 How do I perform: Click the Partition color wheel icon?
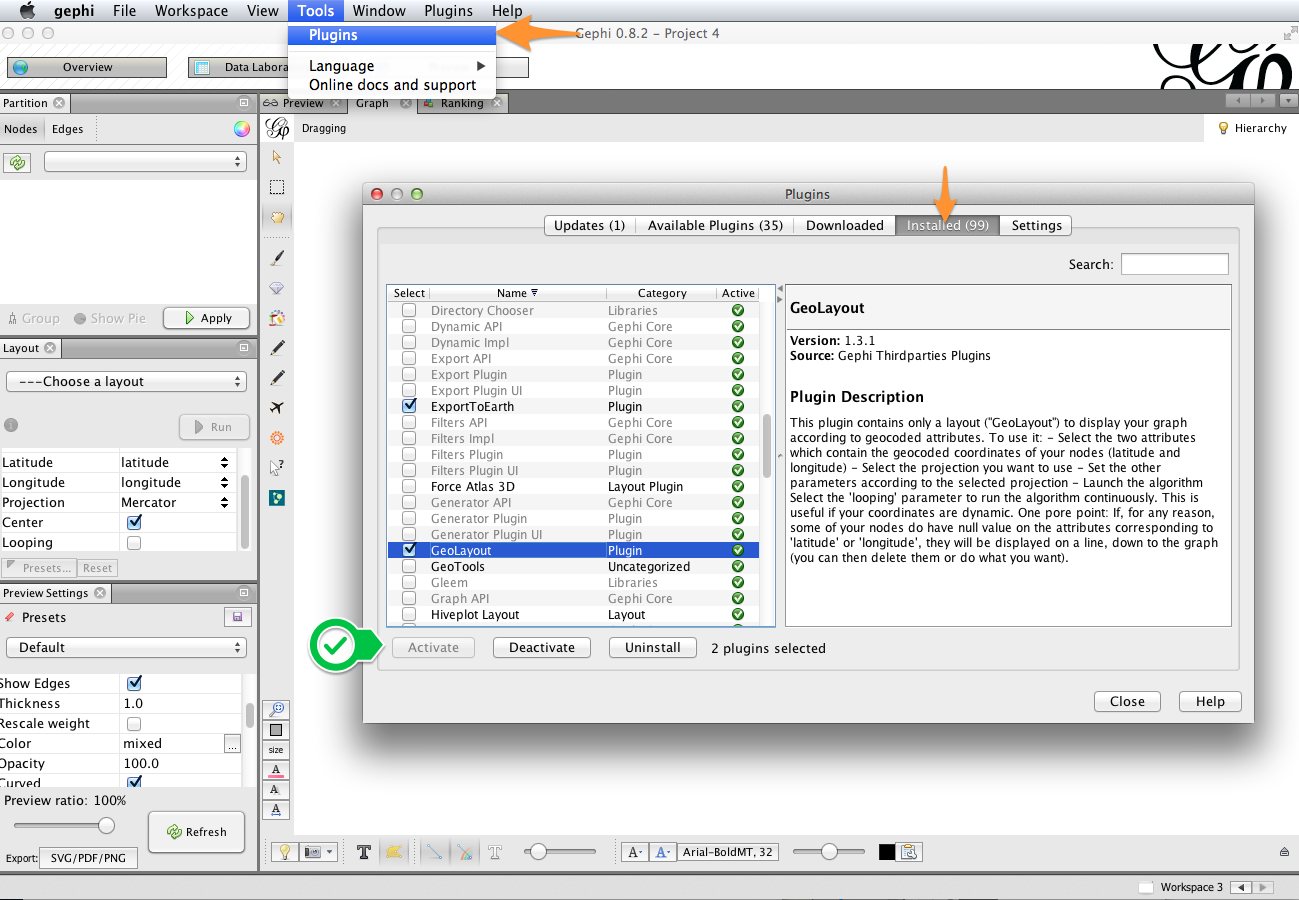241,128
